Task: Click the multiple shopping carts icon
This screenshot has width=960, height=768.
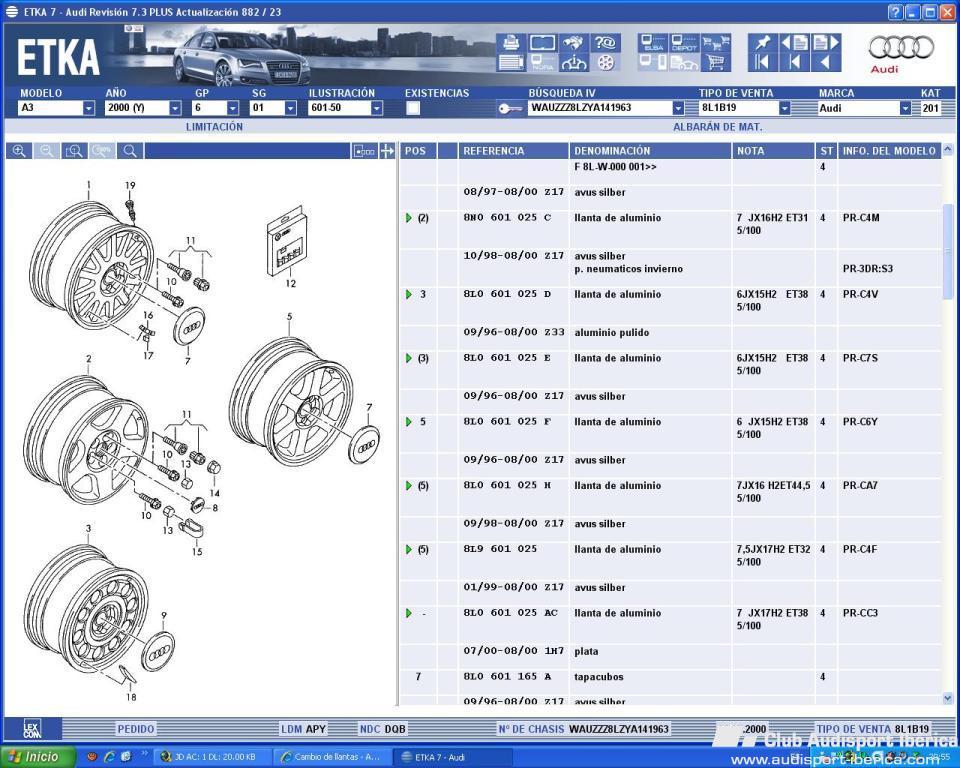Action: tap(716, 42)
